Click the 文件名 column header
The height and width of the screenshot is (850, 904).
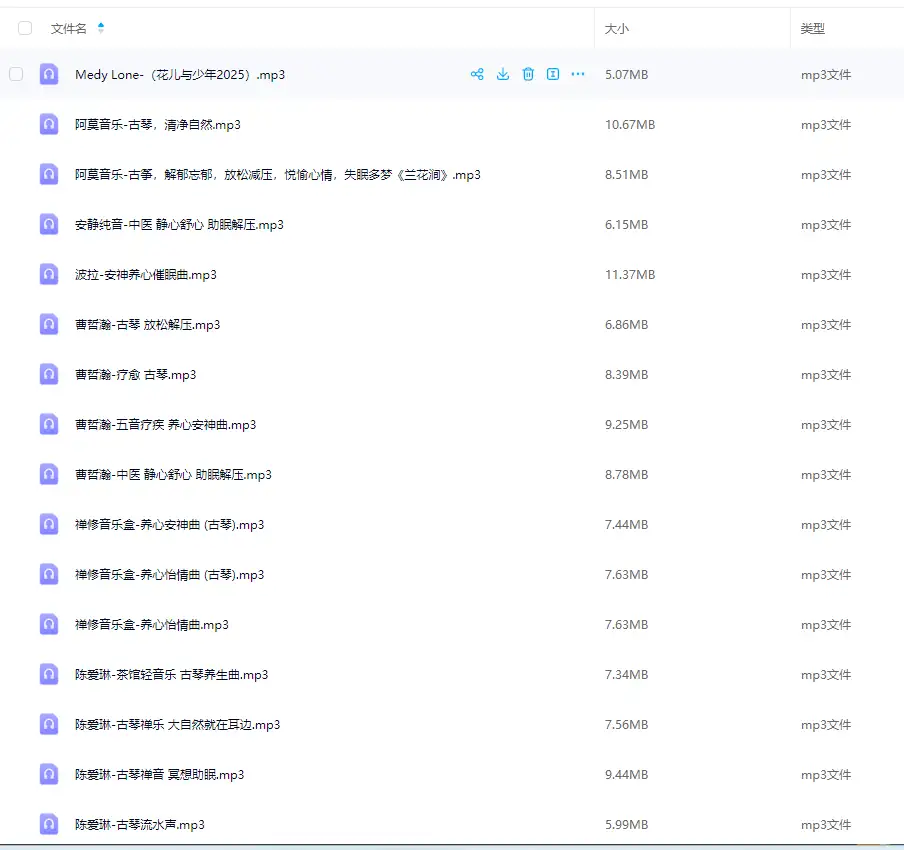tap(69, 29)
